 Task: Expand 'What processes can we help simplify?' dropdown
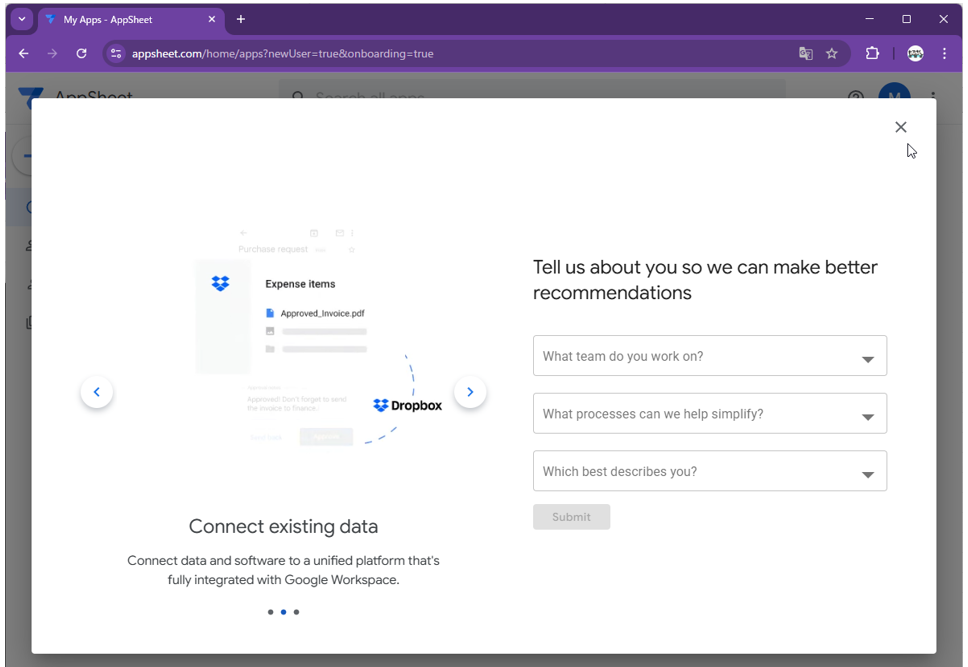709,414
